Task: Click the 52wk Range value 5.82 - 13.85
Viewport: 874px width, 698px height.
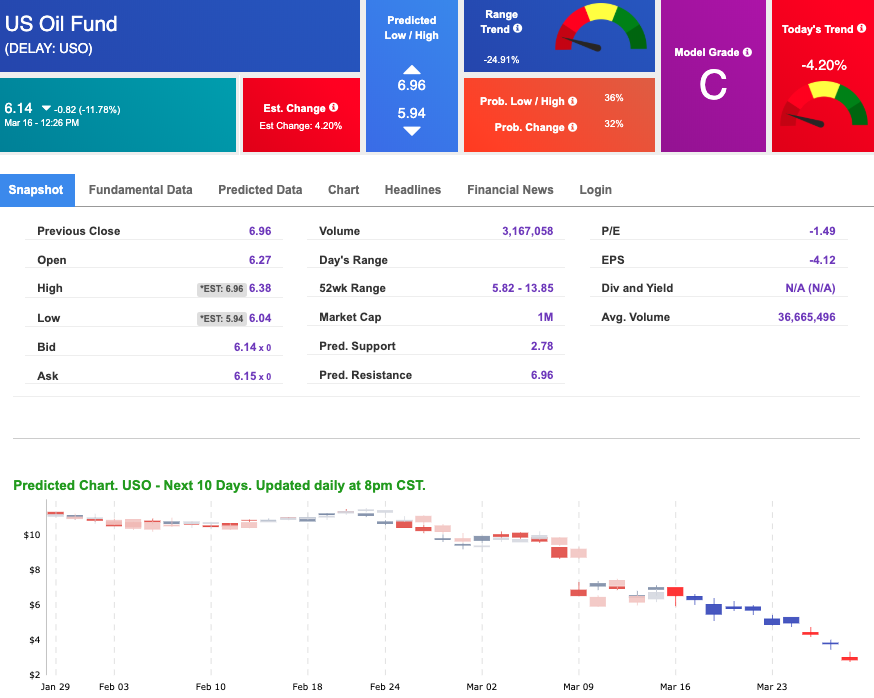Action: point(522,288)
